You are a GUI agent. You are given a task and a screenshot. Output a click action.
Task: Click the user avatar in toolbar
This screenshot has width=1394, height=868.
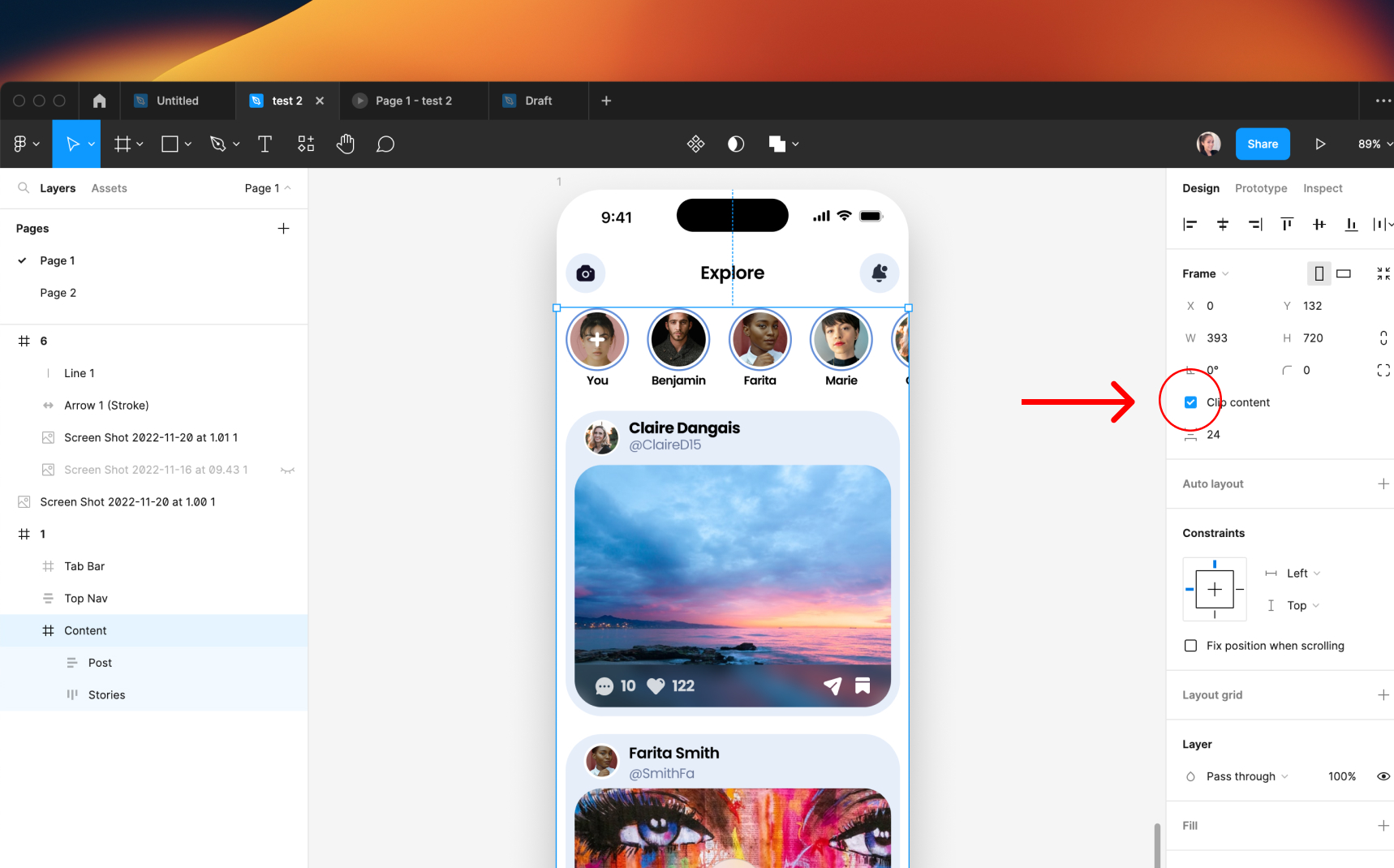click(1209, 144)
